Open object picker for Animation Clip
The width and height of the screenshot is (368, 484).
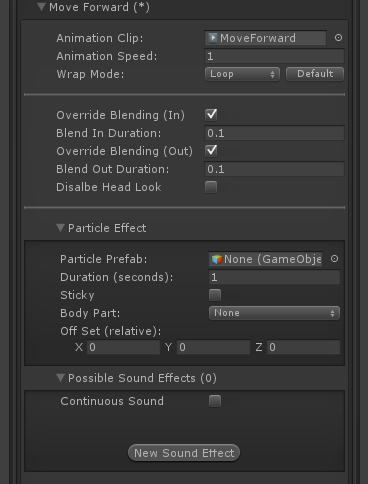[338, 38]
